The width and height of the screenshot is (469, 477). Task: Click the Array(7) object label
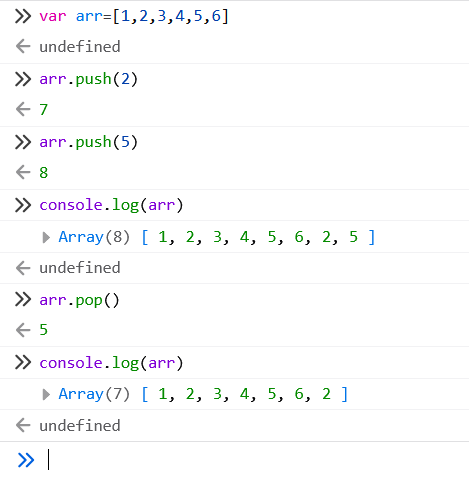[x=94, y=394]
